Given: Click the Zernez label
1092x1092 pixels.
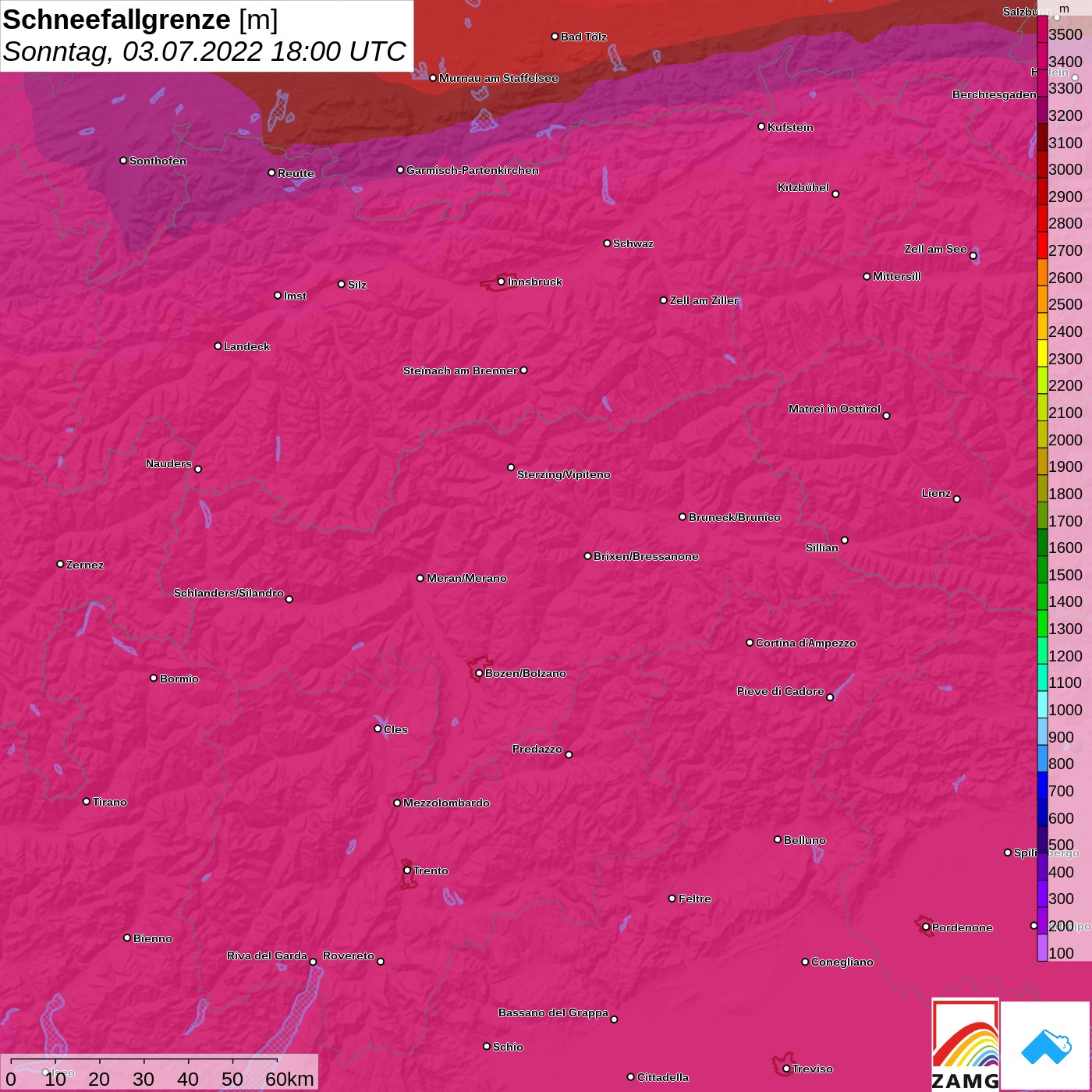Looking at the screenshot, I should click(85, 565).
